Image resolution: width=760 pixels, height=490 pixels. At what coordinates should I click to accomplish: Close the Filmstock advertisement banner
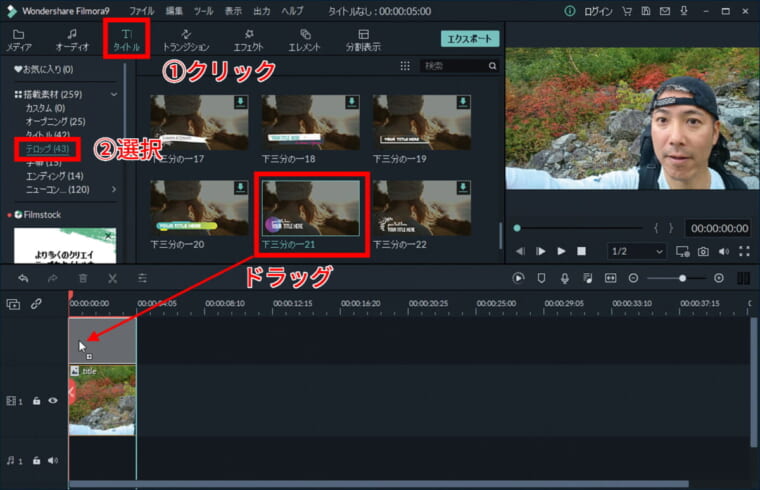(x=108, y=236)
